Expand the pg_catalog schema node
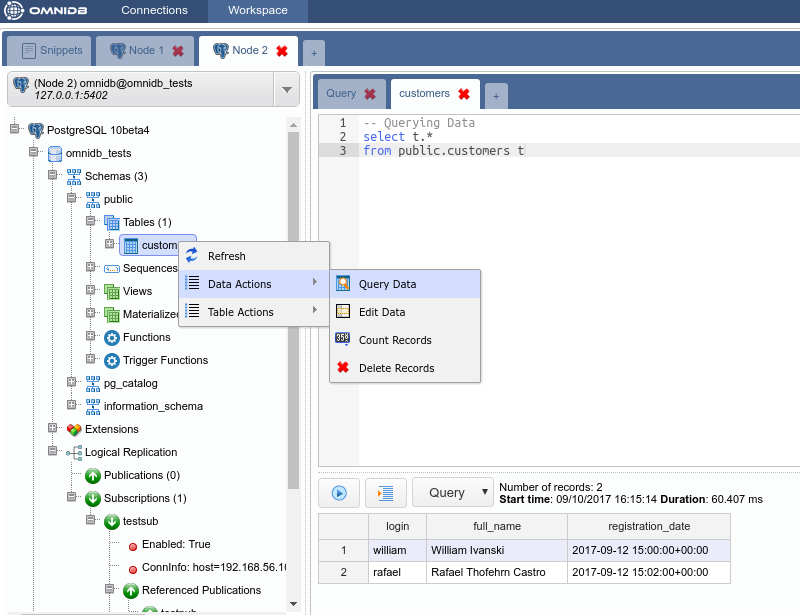Viewport: 800px width, 615px height. point(72,383)
